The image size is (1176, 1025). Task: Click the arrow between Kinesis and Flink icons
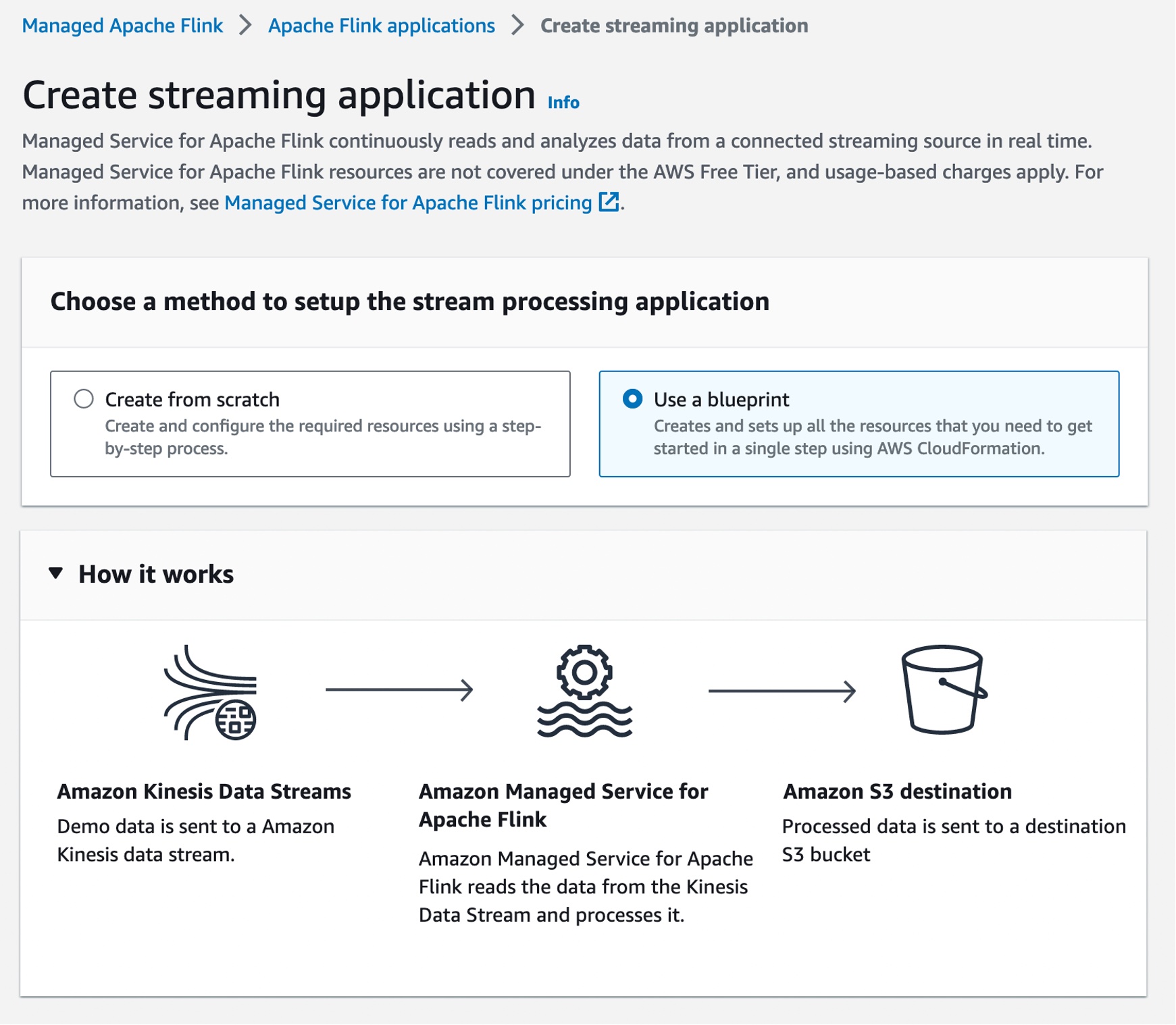[x=400, y=690]
